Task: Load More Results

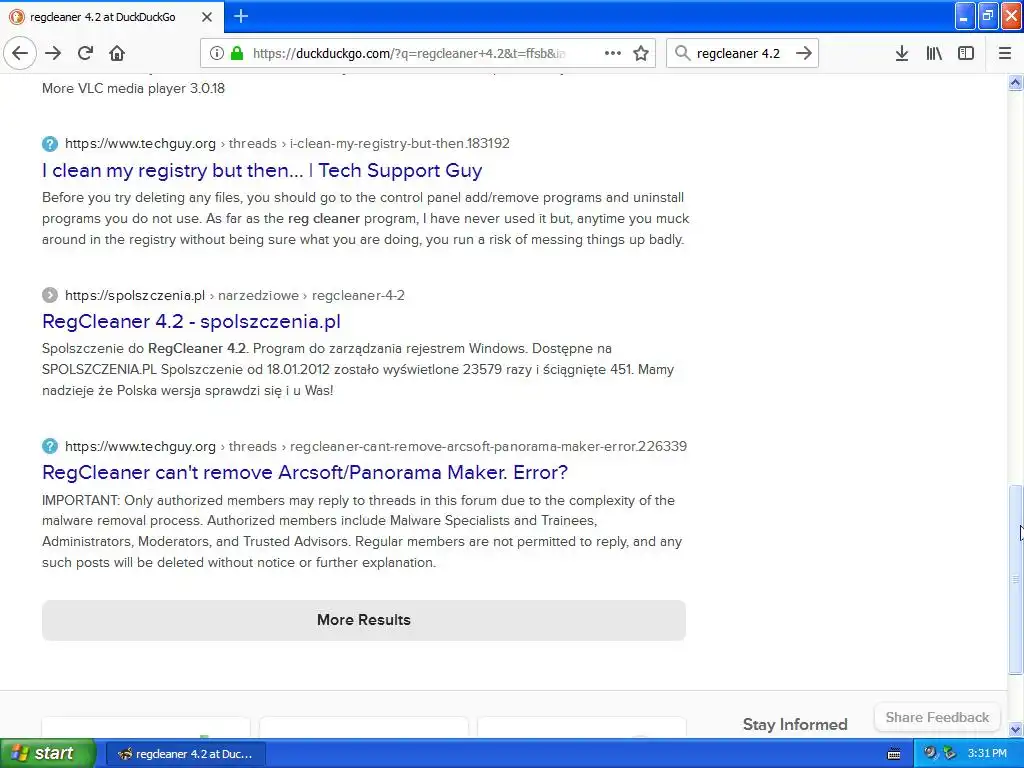Action: [x=364, y=620]
